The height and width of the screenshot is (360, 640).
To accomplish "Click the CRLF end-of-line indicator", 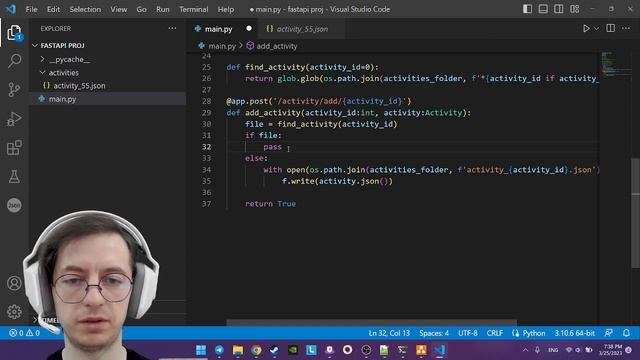I will [494, 333].
